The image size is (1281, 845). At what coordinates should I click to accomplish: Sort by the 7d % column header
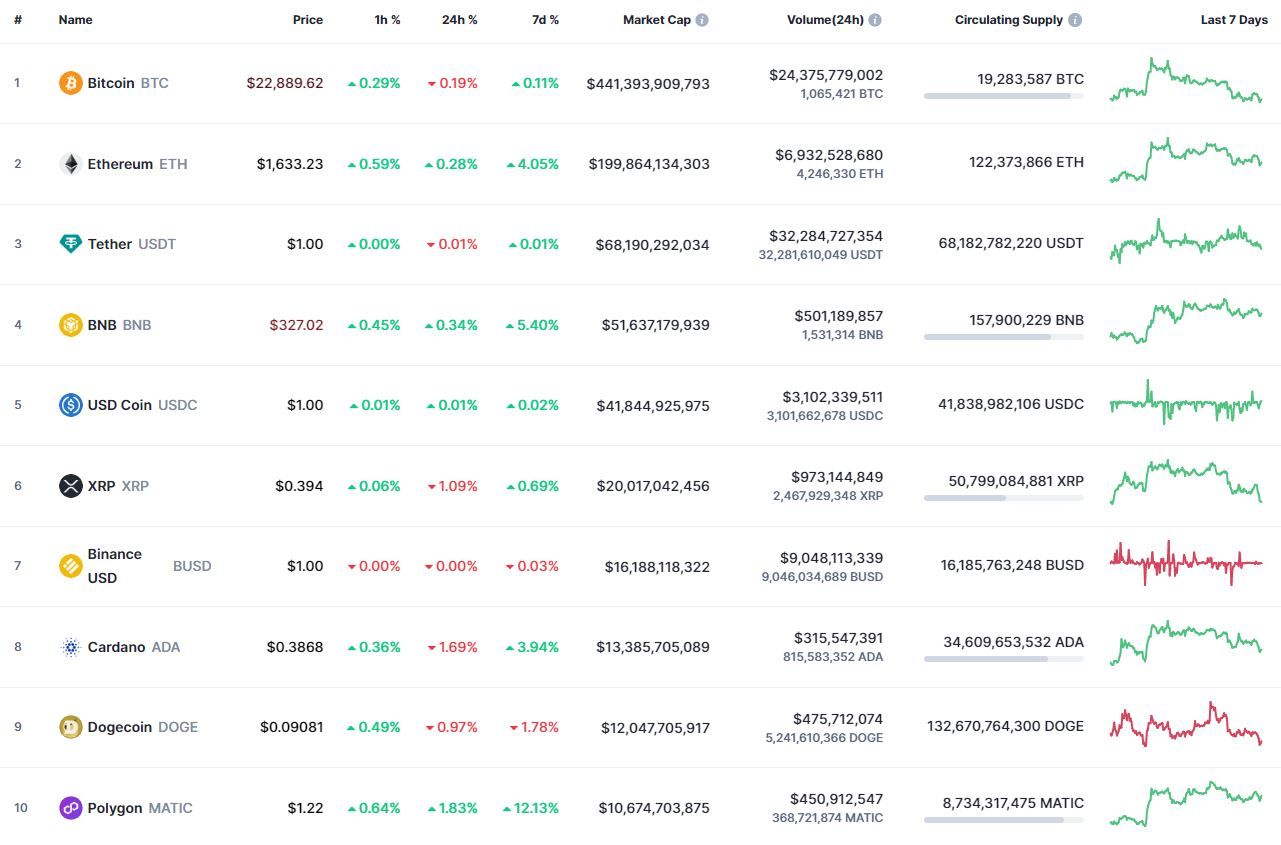coord(545,20)
